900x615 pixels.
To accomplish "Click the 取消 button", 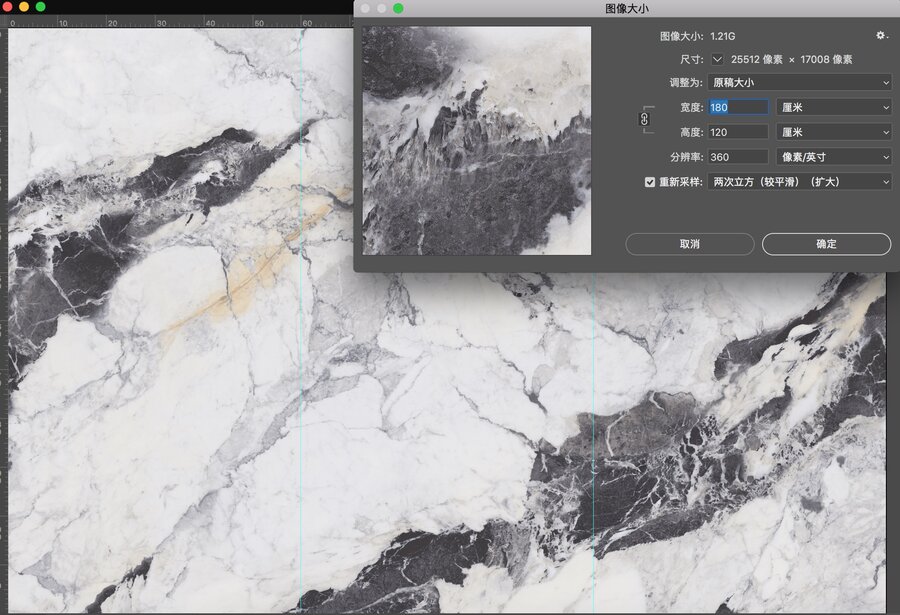I will (690, 244).
